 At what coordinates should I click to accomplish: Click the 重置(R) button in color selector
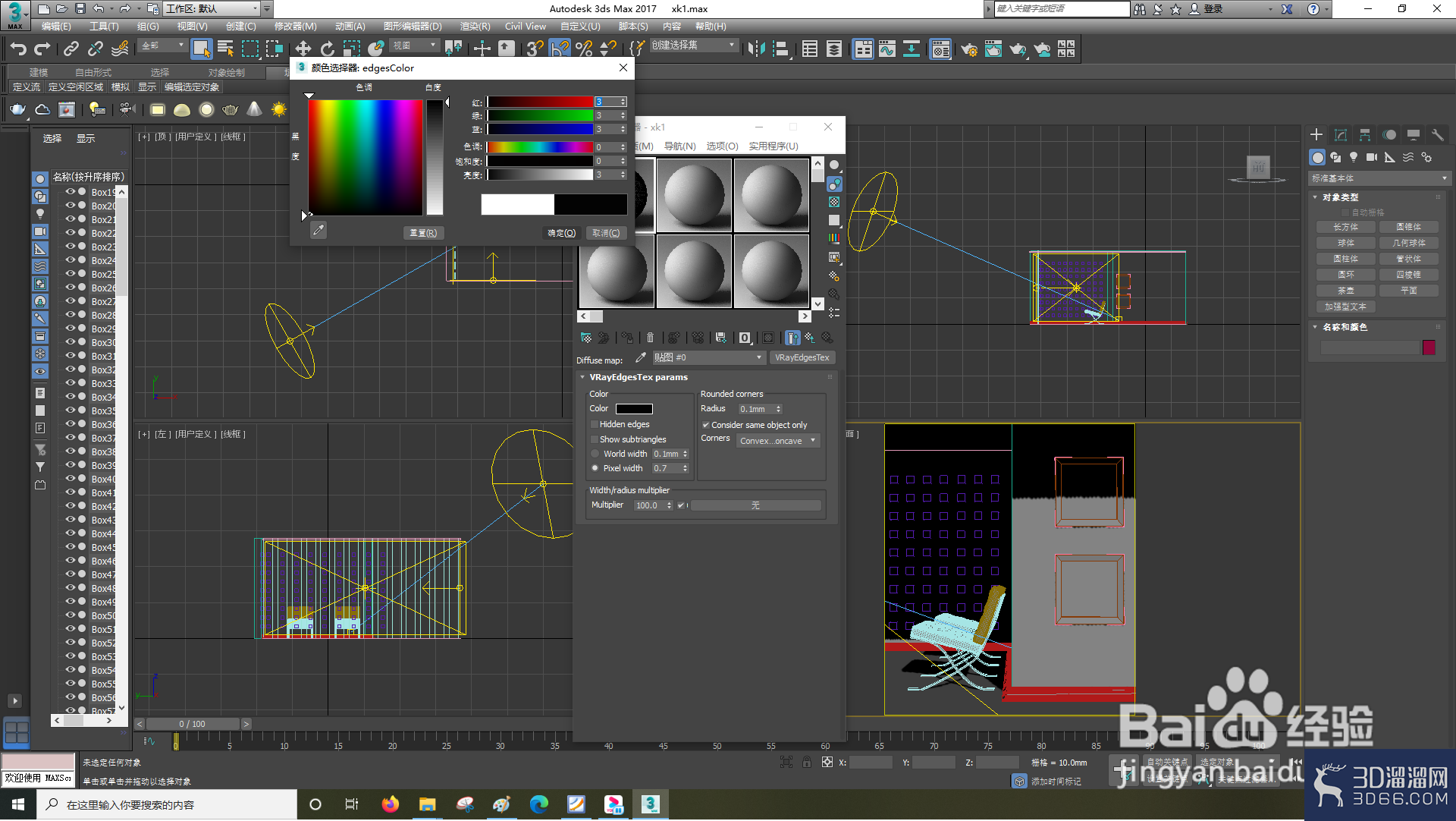coord(423,233)
